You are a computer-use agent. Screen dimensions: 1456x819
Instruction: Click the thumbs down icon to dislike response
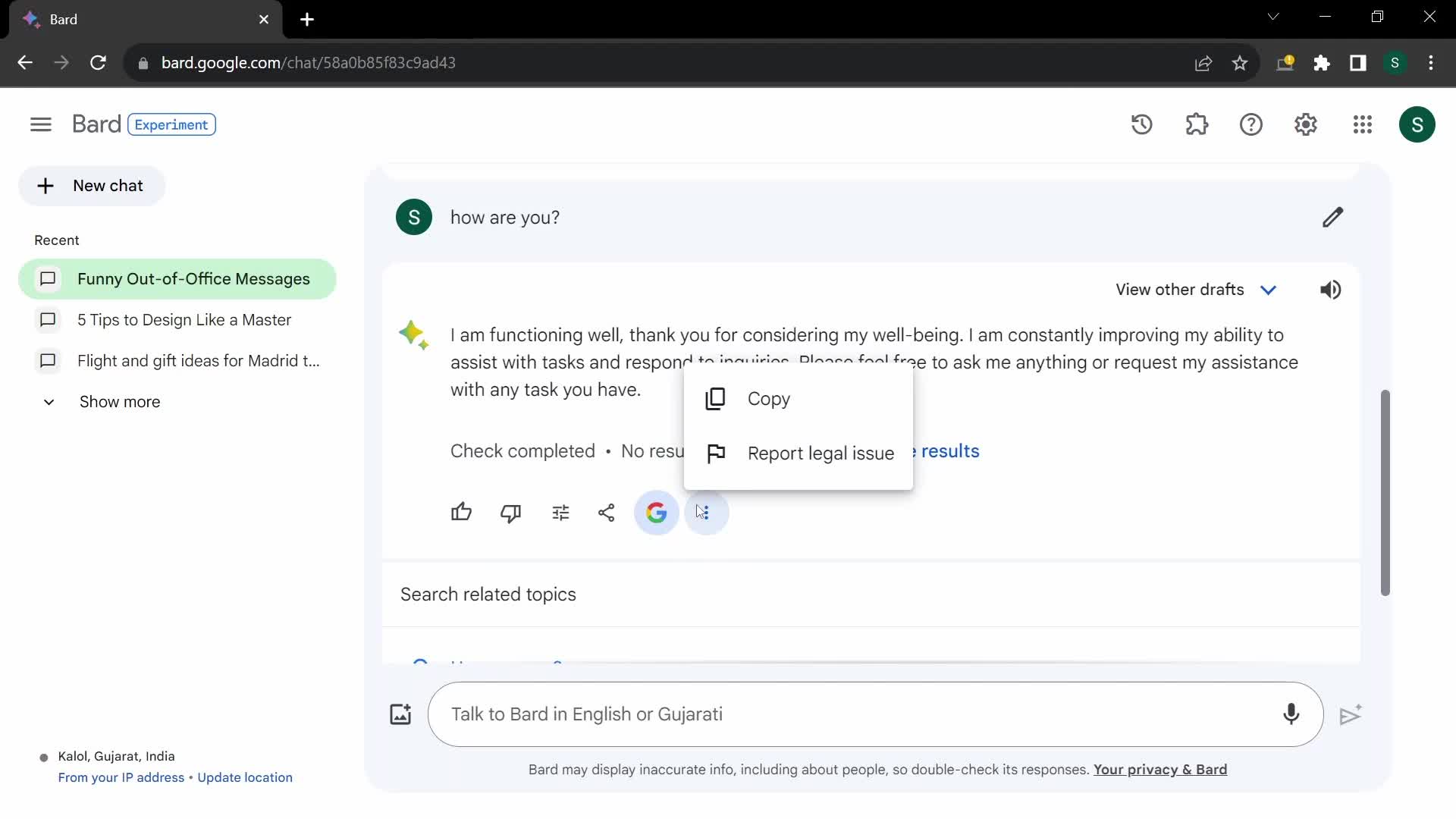(x=511, y=513)
